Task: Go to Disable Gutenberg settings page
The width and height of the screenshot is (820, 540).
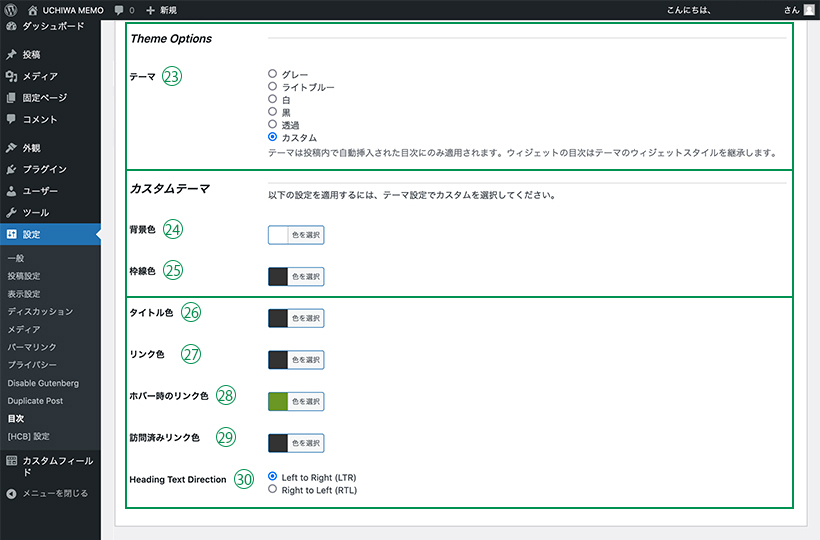Action: pos(42,383)
